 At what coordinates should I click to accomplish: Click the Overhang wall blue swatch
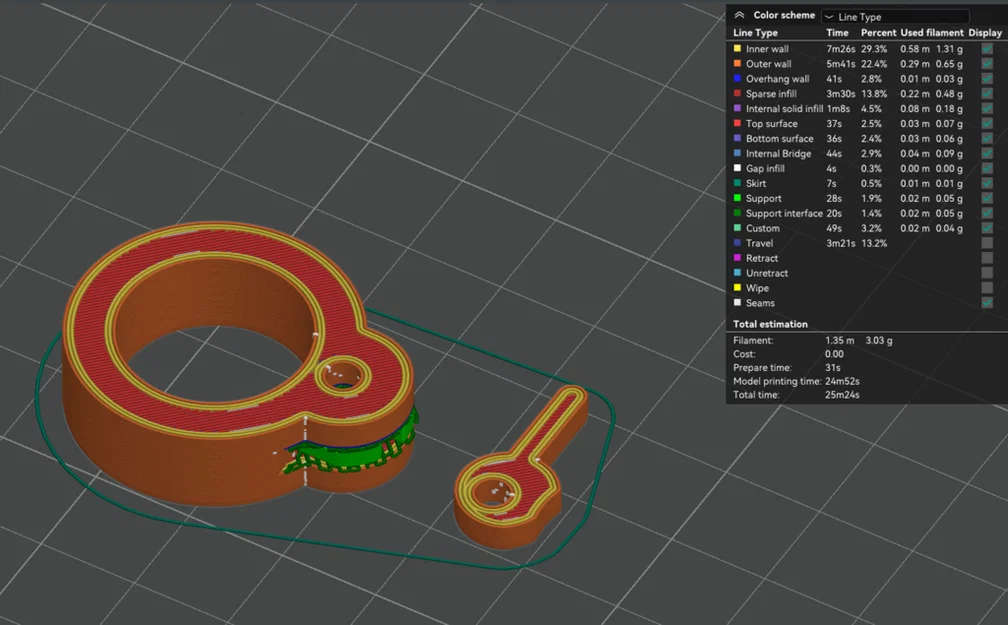pyautogui.click(x=737, y=78)
